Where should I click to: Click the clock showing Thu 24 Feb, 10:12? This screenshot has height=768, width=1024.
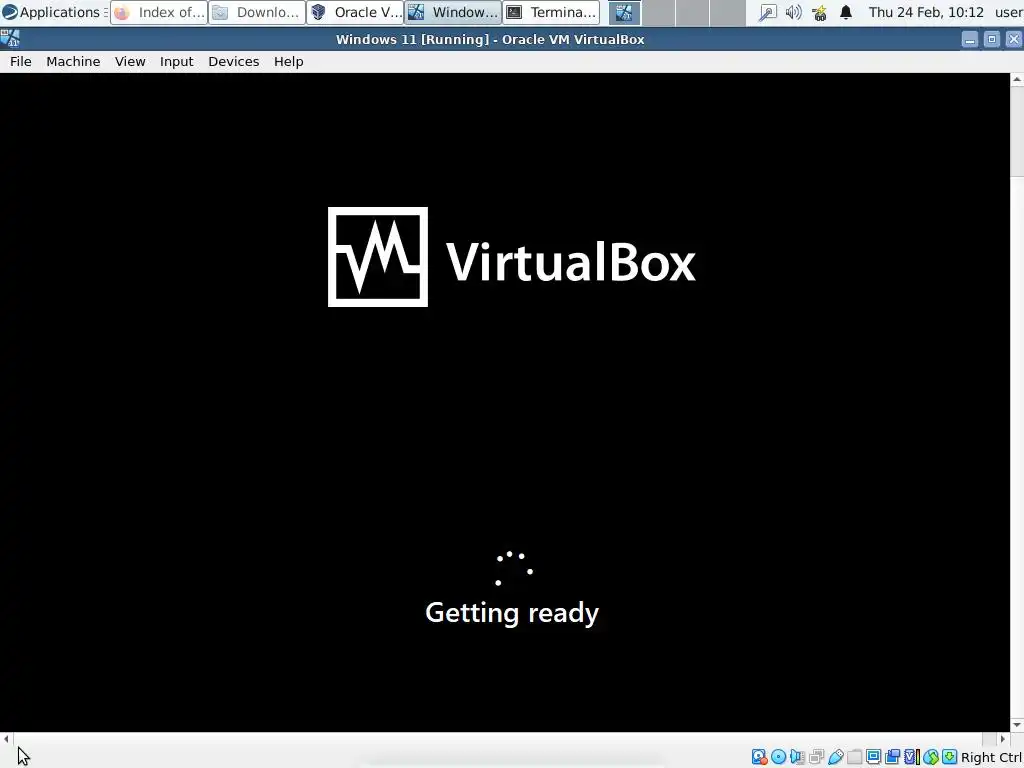[925, 12]
